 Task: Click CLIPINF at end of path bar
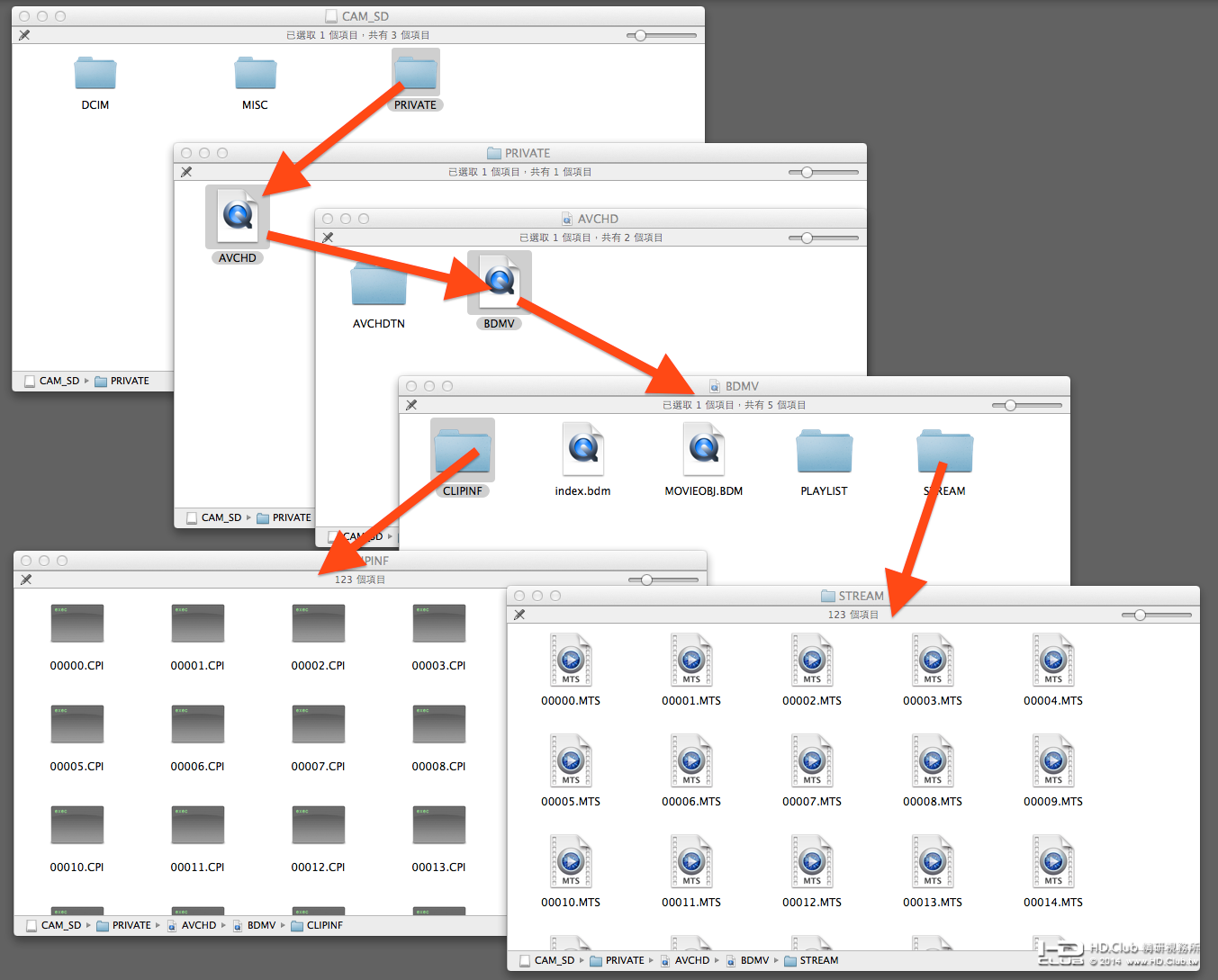click(317, 925)
